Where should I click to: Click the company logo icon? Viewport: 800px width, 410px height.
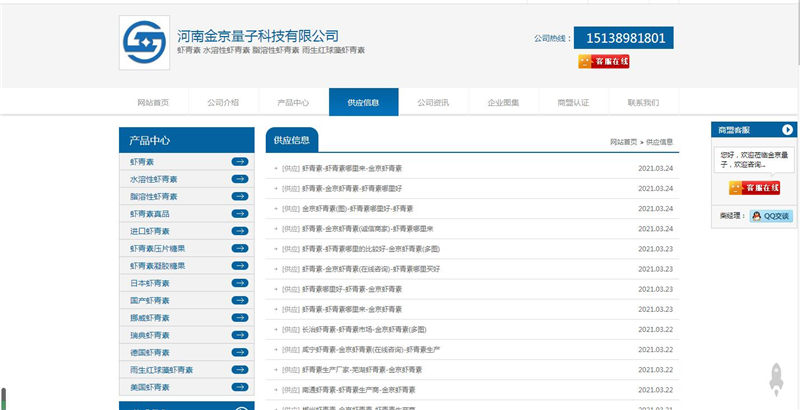(144, 42)
